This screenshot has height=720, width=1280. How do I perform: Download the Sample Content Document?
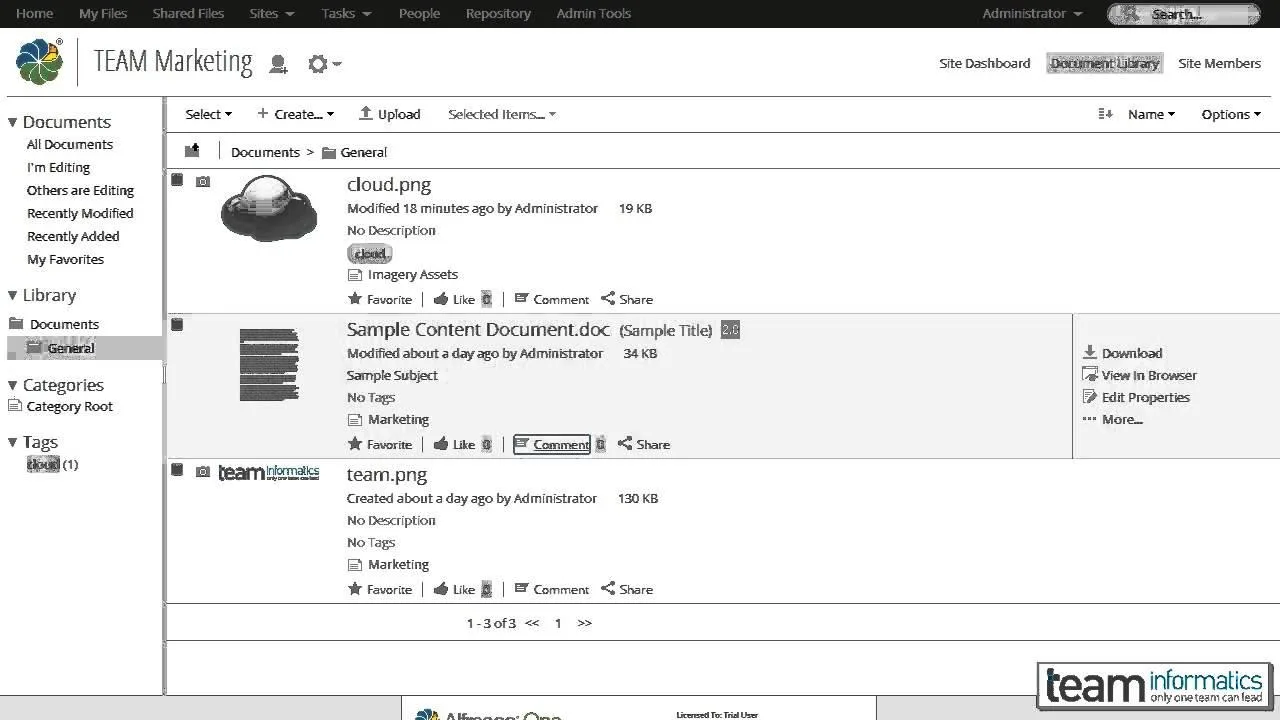click(1122, 353)
